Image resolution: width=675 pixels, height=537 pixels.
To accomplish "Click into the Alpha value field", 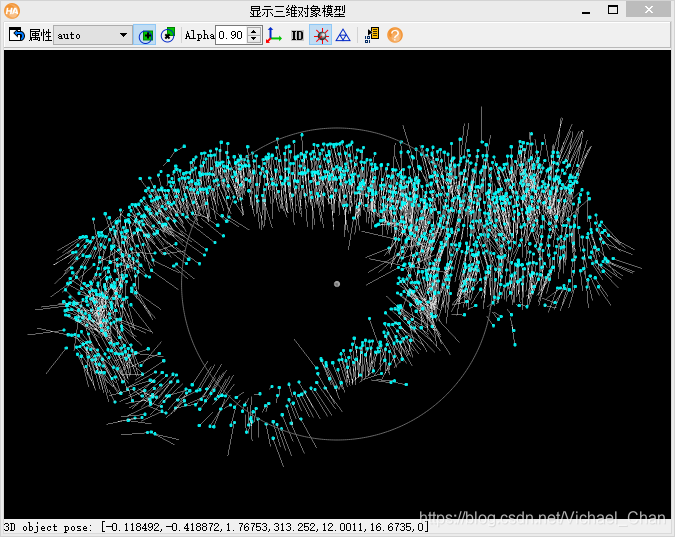I will click(232, 35).
